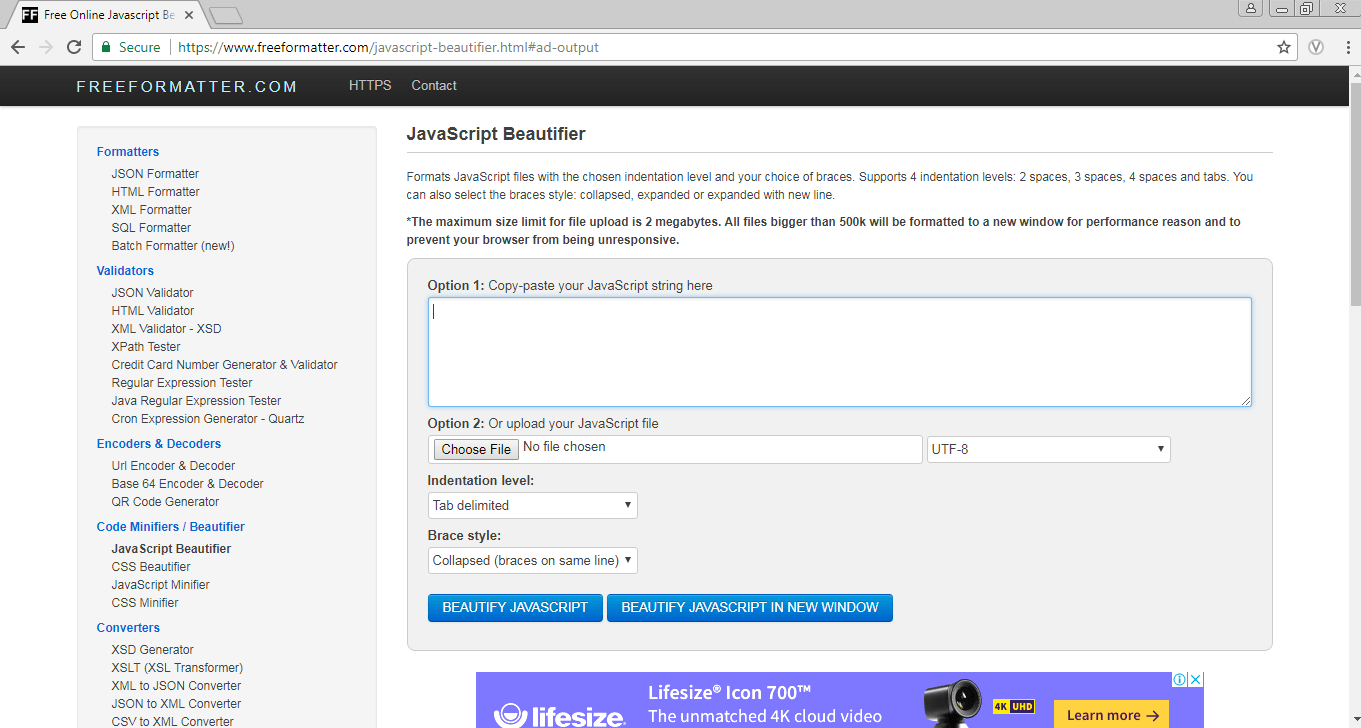
Task: Click the FREEFORMATTER.COM logo
Action: [186, 86]
